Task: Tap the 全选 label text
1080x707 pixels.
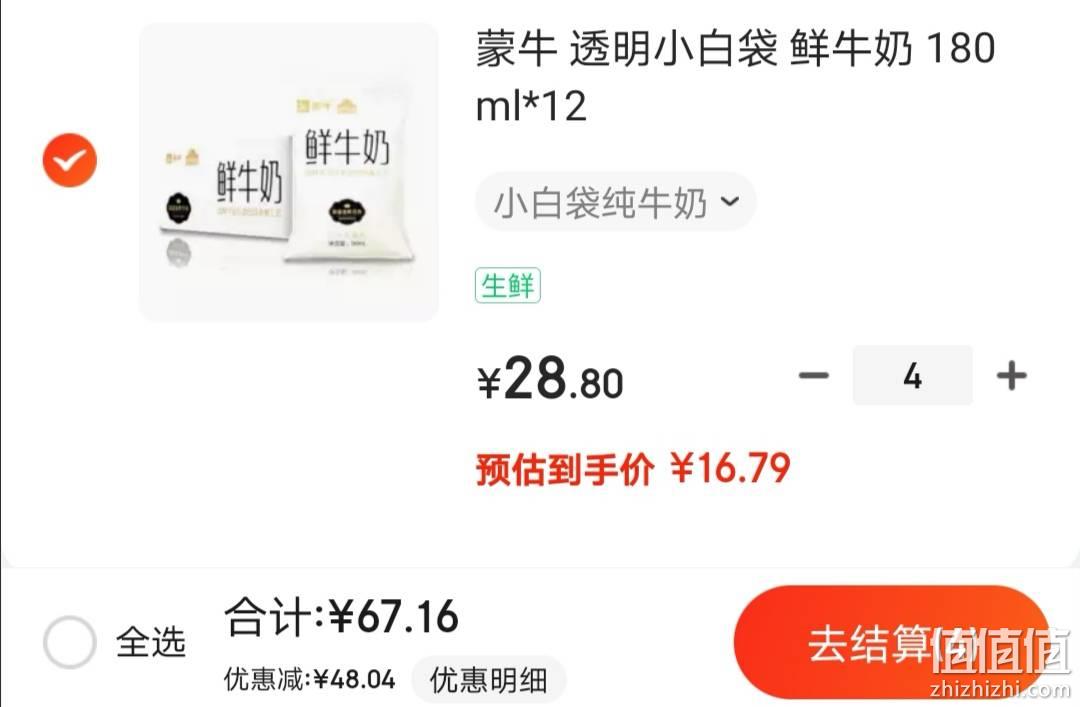Action: [151, 642]
